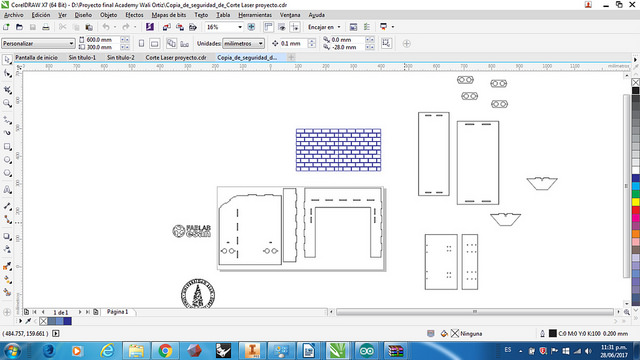Open Arduino from the taskbar
The image size is (640, 360).
pos(367,351)
